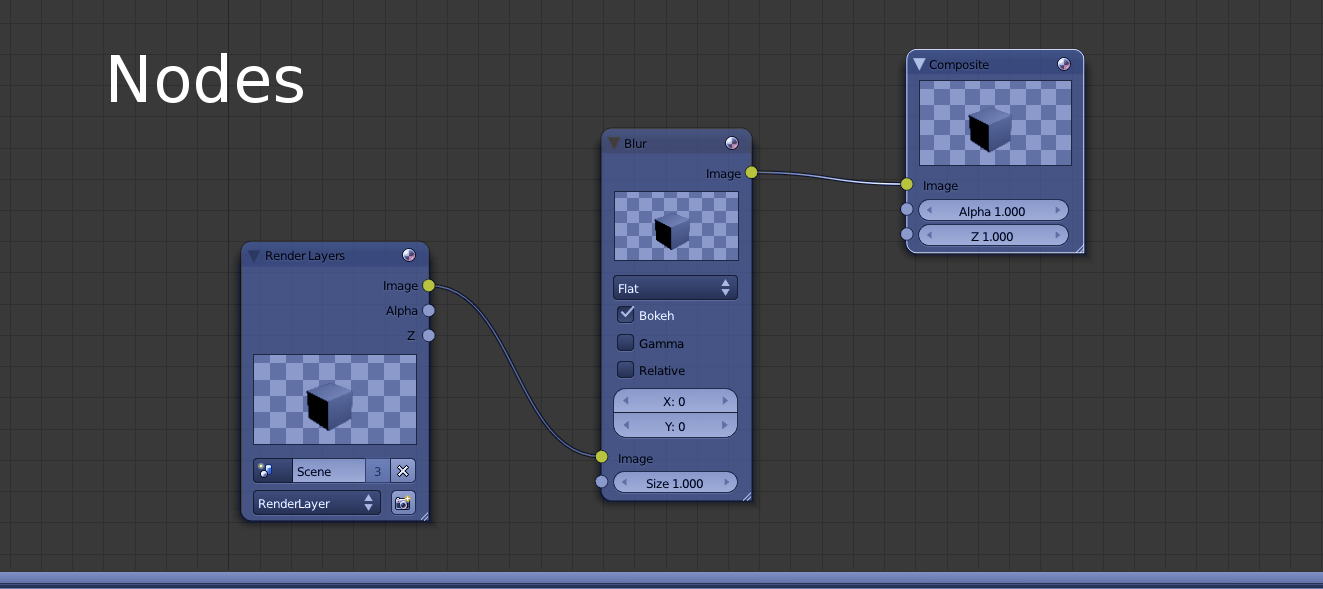Open the RenderLayer dropdown

click(x=317, y=503)
